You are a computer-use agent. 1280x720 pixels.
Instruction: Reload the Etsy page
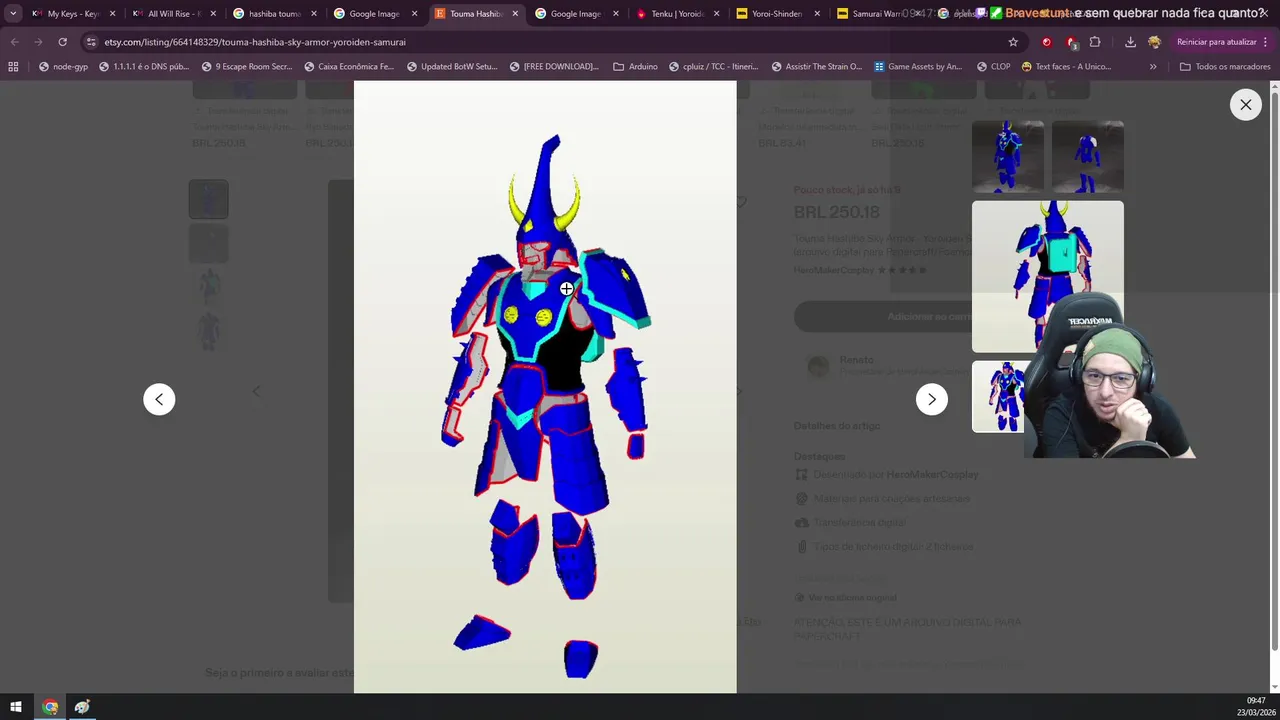point(62,42)
